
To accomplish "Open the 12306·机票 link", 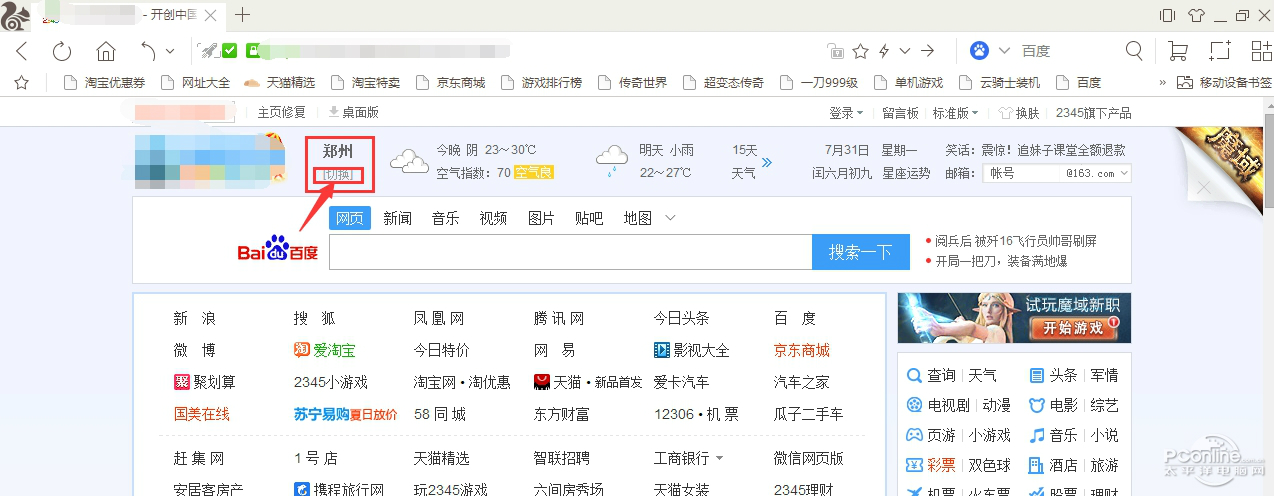I will (696, 413).
